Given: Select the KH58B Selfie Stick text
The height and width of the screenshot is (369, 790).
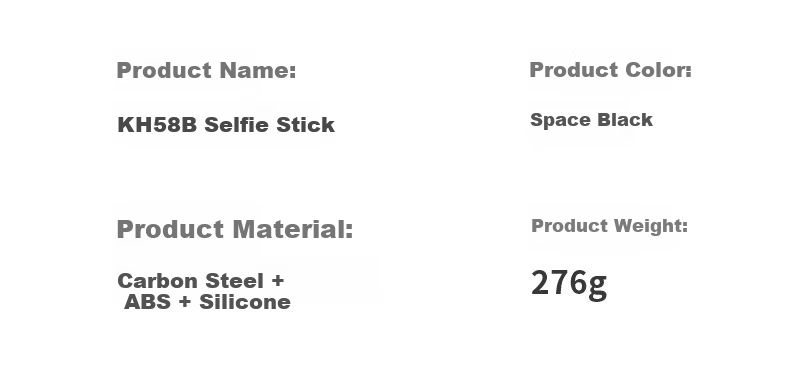Looking at the screenshot, I should (226, 125).
